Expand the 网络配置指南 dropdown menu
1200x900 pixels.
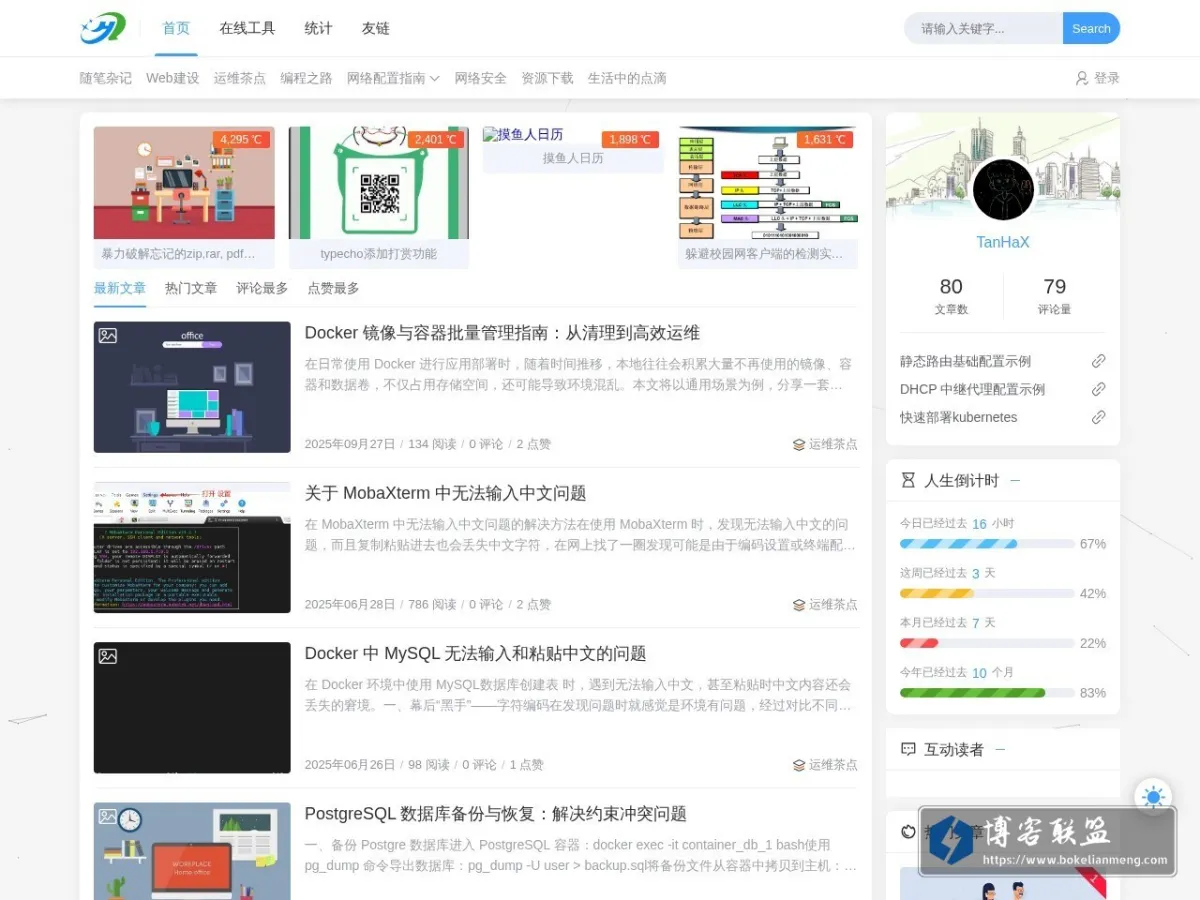tap(393, 78)
